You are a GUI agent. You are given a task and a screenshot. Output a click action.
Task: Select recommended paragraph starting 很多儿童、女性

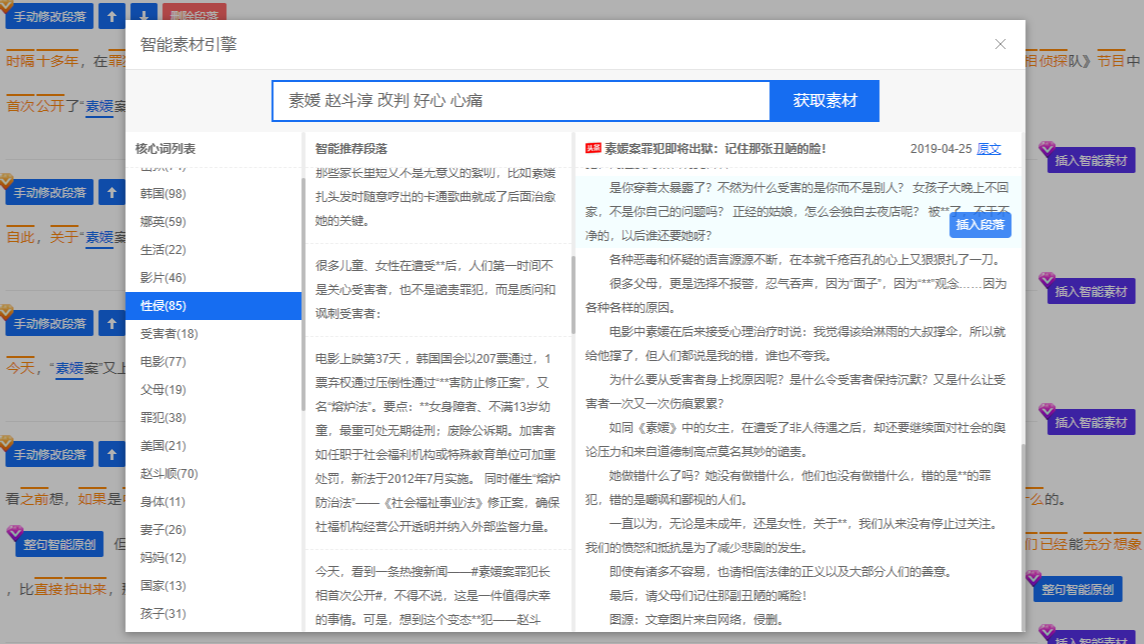pyautogui.click(x=437, y=290)
